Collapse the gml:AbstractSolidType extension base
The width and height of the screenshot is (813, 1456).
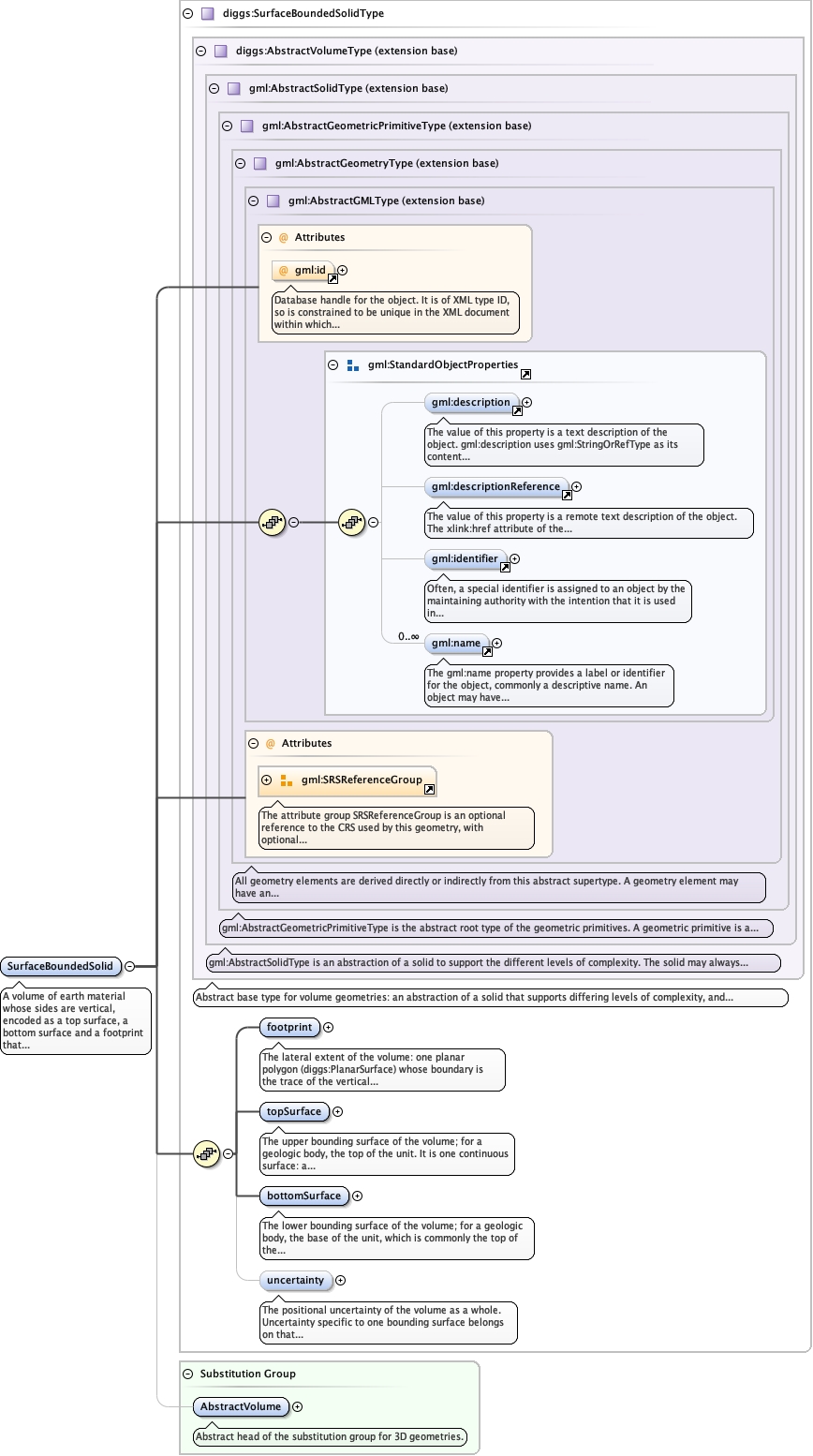pyautogui.click(x=214, y=89)
